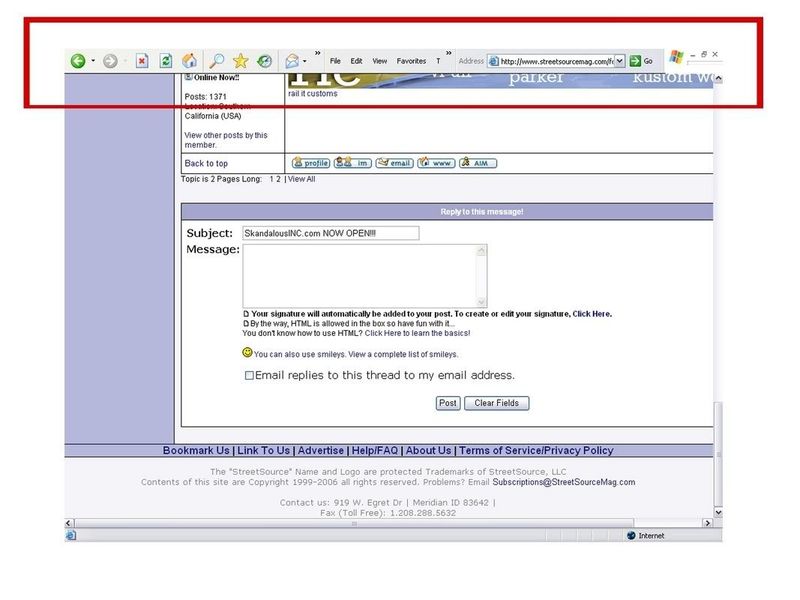The image size is (800, 600).
Task: Click inside the Message text area
Action: tap(364, 275)
